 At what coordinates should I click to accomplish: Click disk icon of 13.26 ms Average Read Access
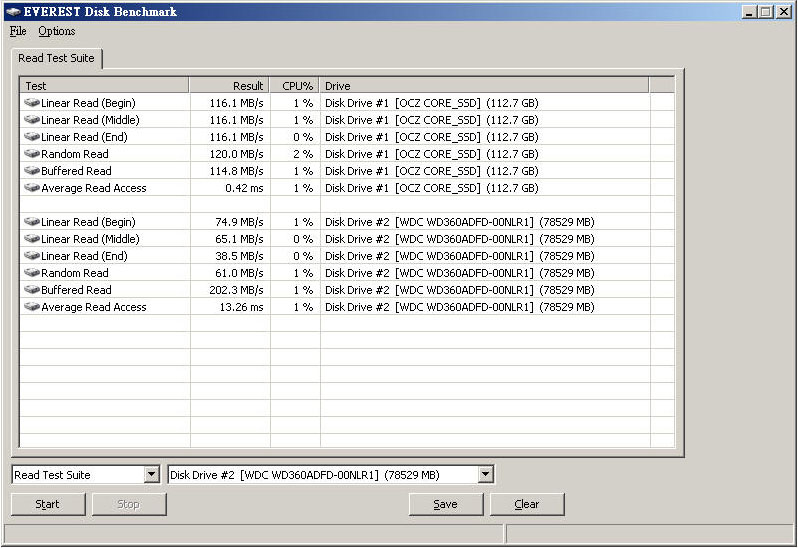31,307
